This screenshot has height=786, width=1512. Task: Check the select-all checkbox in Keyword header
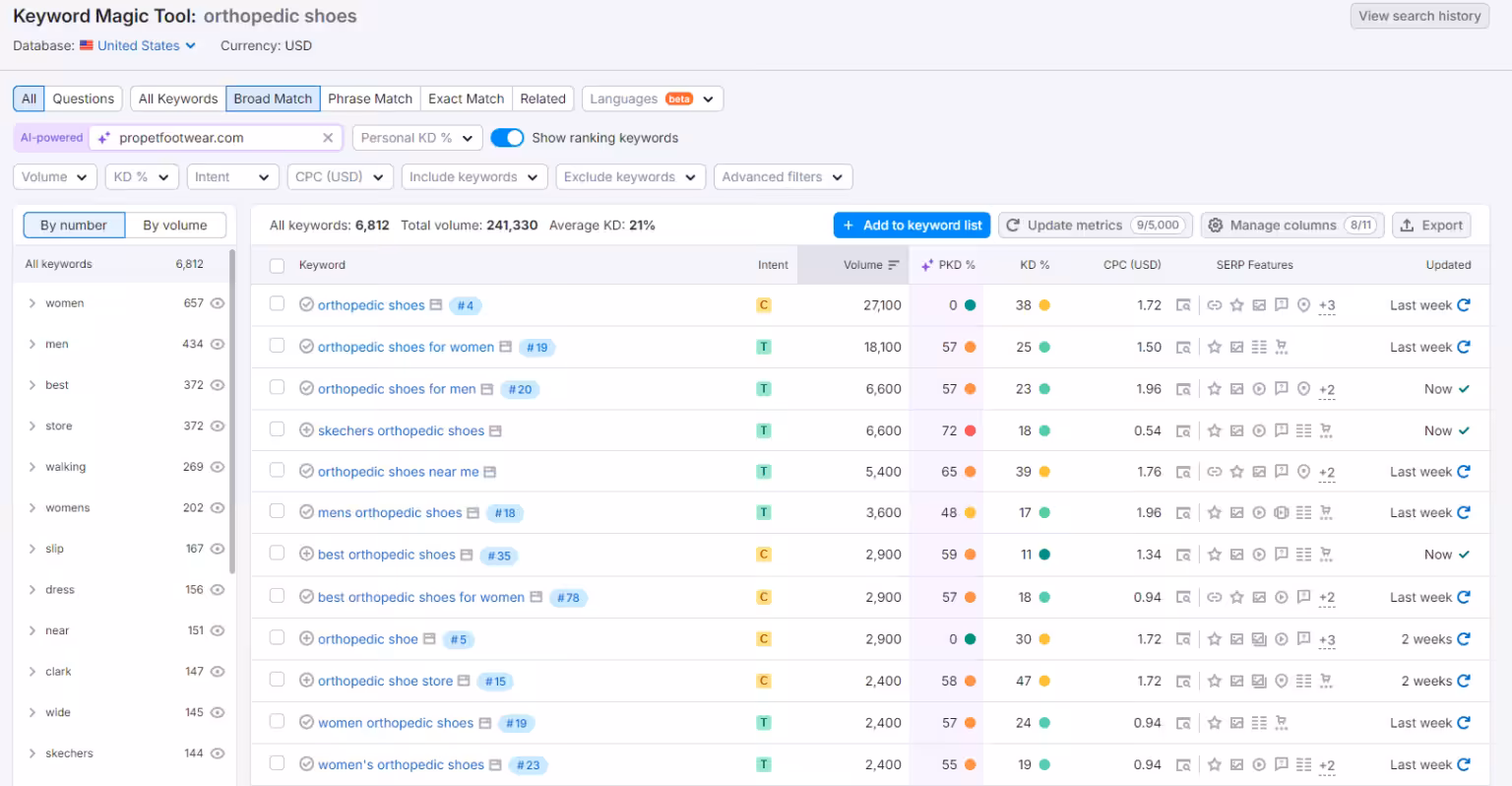pos(277,265)
